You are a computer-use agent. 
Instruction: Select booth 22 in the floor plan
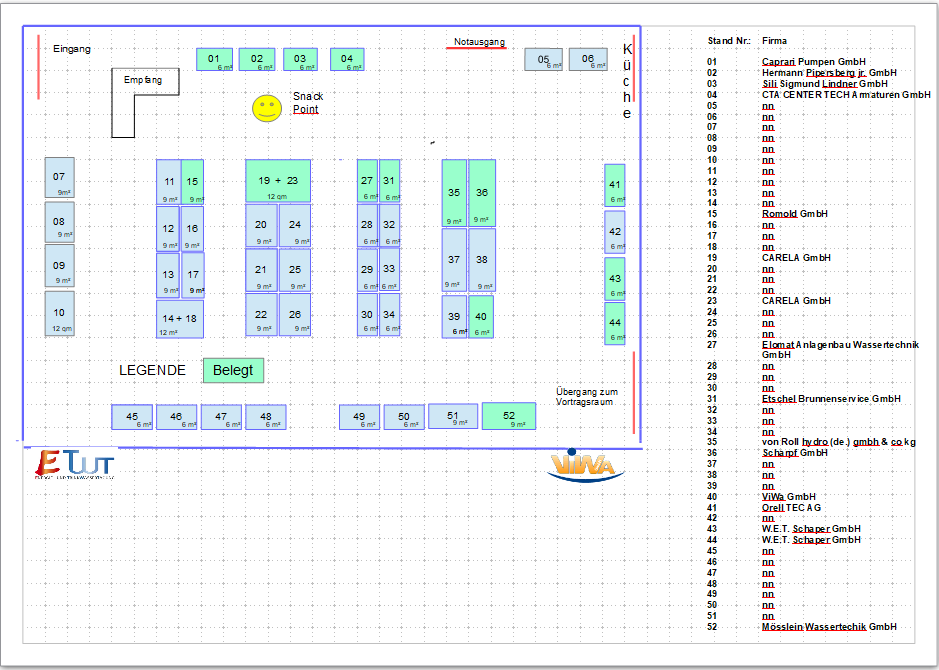point(261,315)
